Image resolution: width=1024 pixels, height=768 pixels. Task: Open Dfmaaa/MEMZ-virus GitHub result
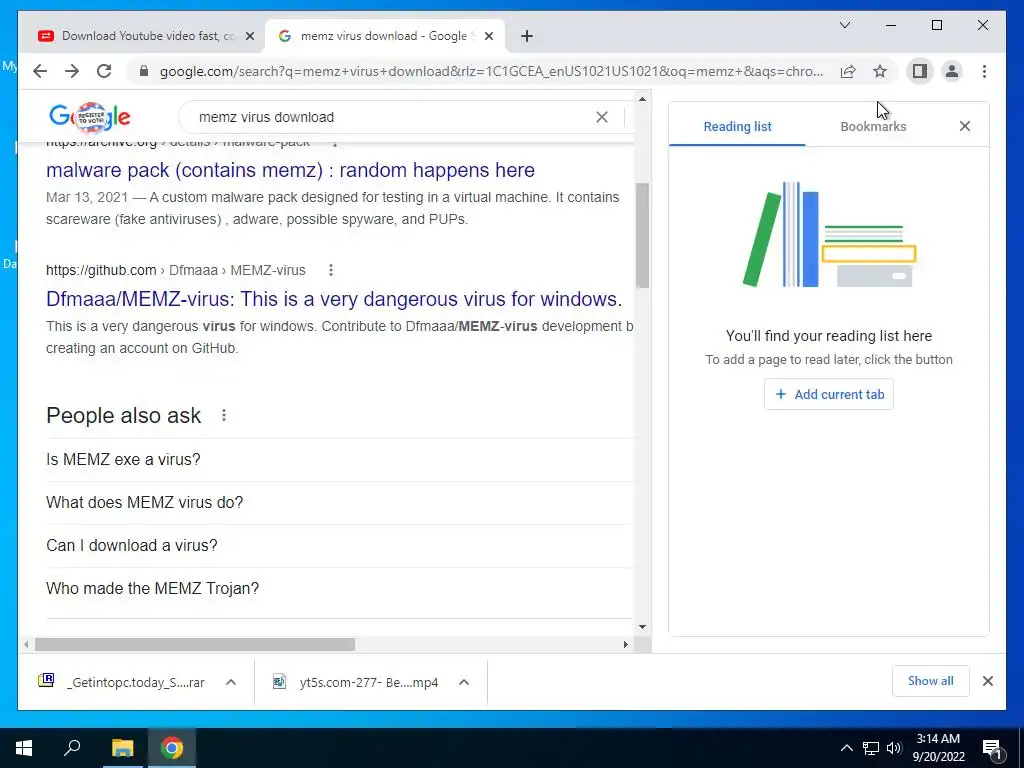(x=334, y=298)
